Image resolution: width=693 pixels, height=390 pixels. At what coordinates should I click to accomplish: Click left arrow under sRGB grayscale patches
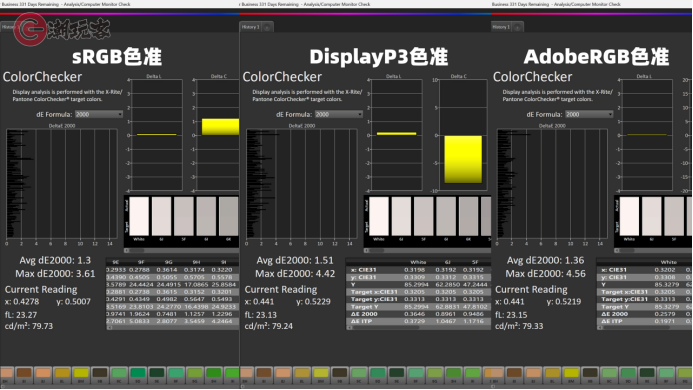(x=127, y=250)
